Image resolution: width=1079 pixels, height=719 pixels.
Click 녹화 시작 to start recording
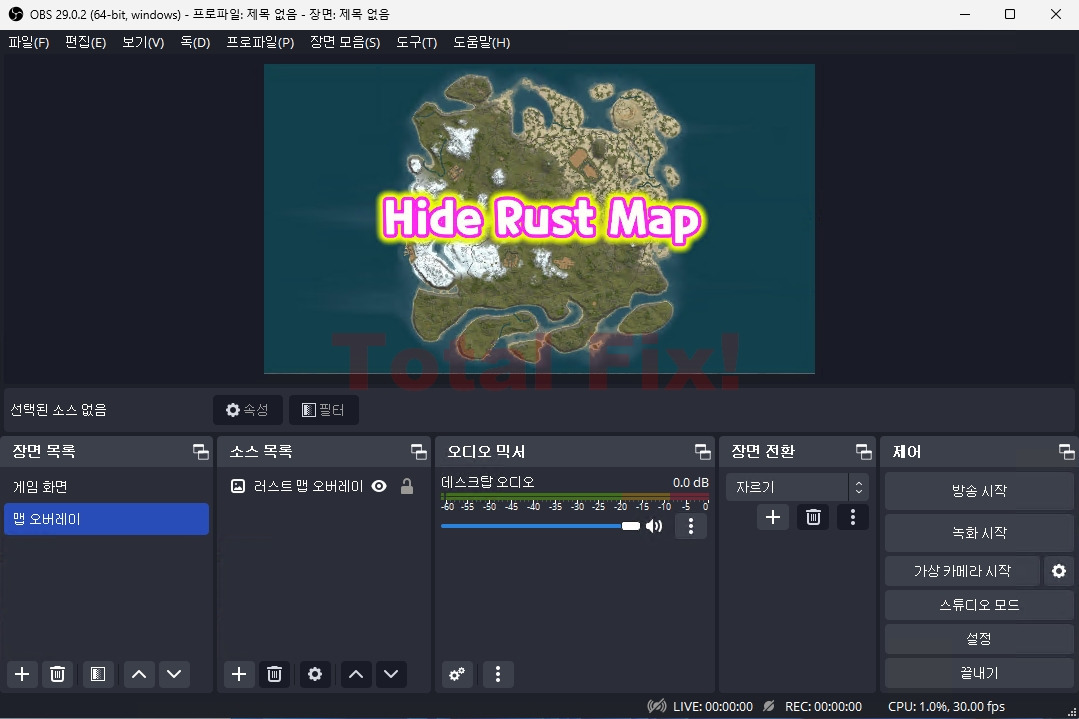(x=979, y=533)
